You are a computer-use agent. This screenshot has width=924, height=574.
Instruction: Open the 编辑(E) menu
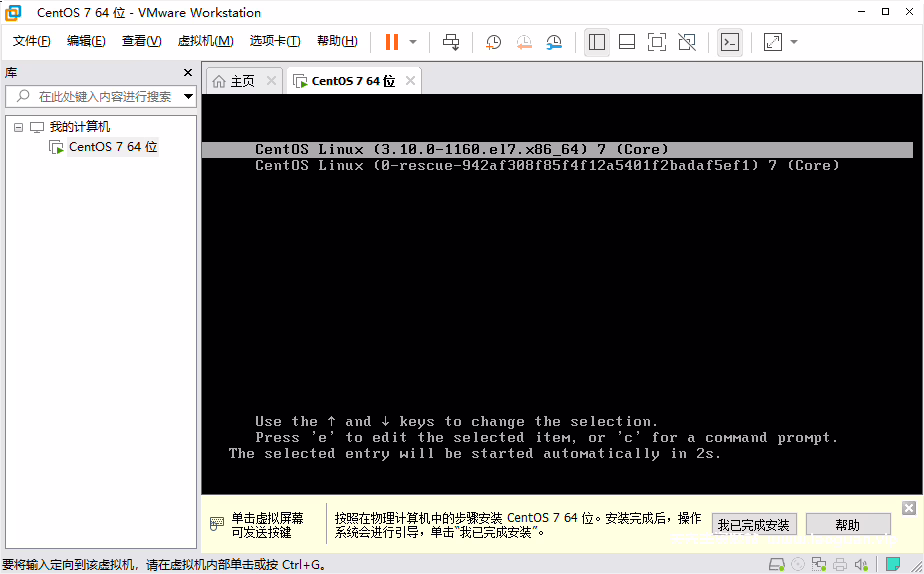point(86,41)
